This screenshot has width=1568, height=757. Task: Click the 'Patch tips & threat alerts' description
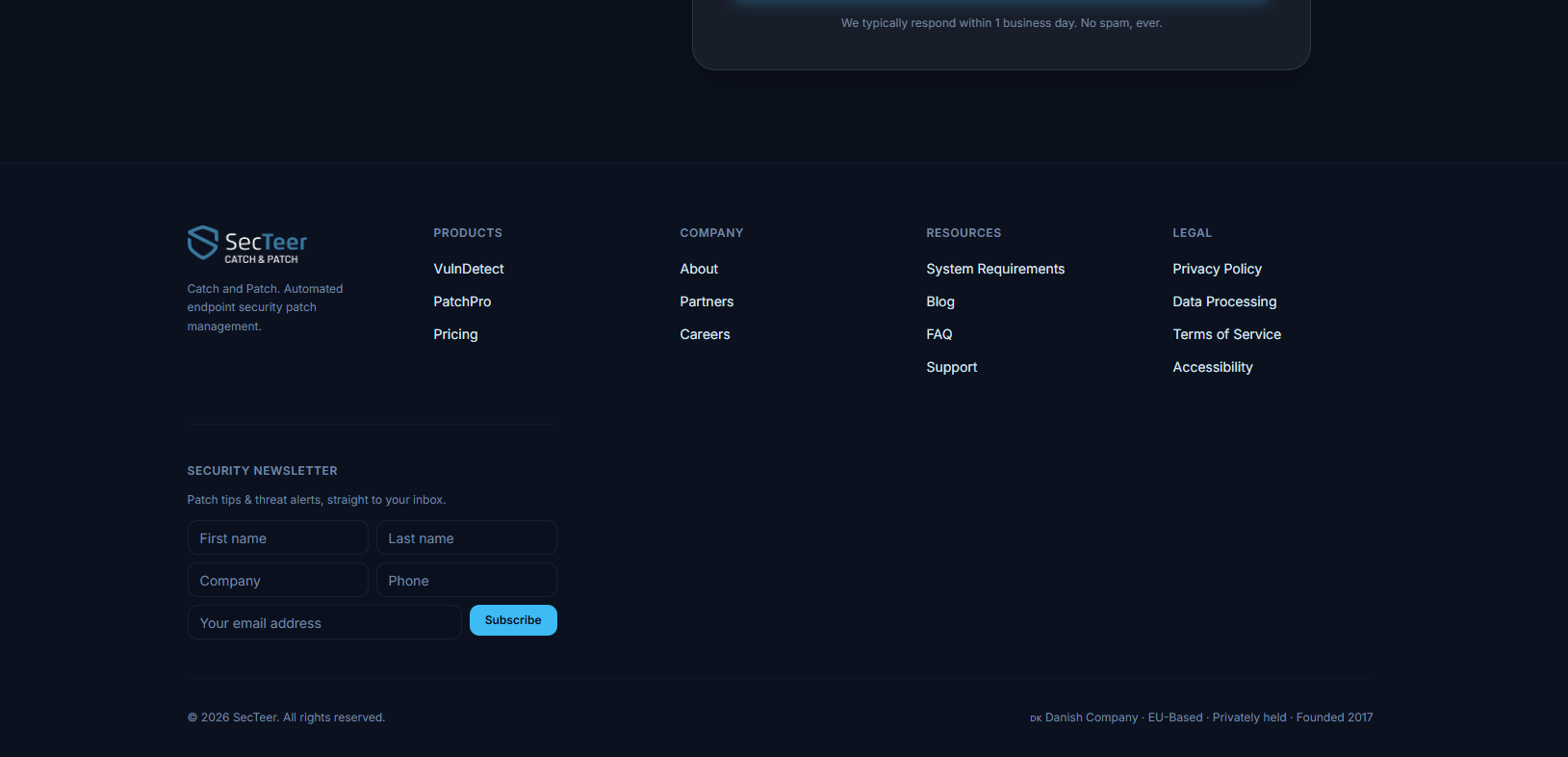coord(316,500)
